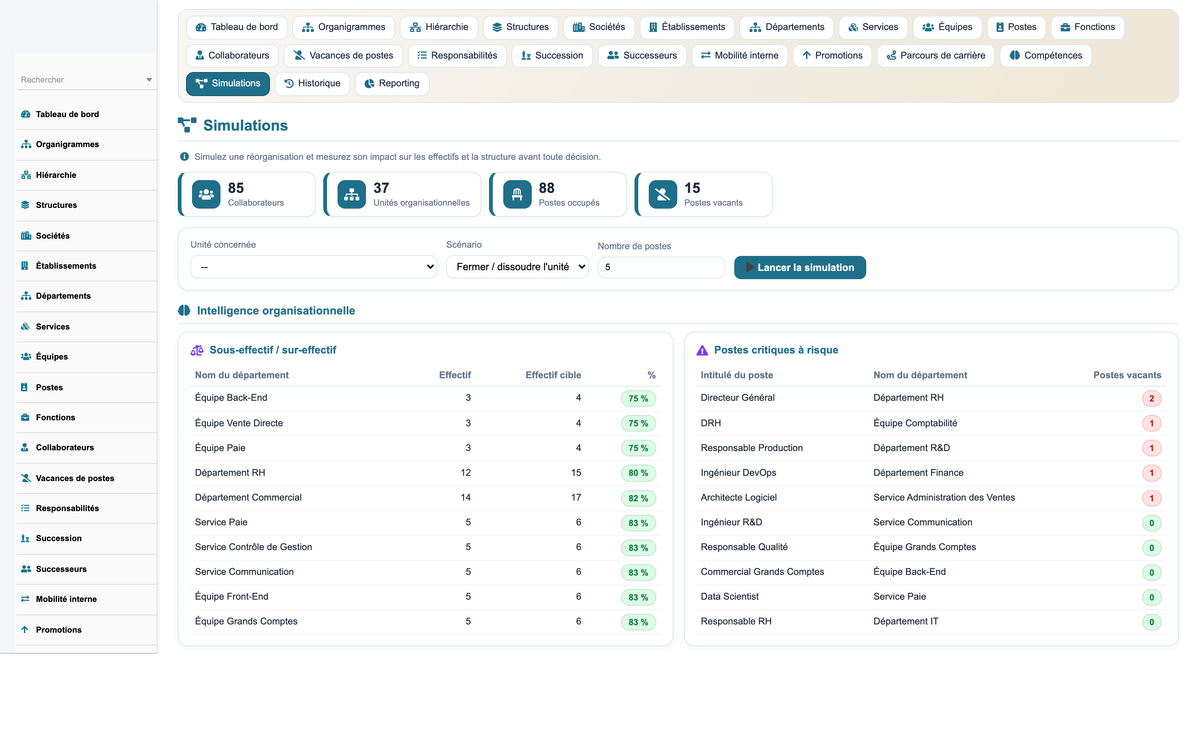Click the vacant badge 2 for Directeur Général
This screenshot has width=1200, height=743.
click(1152, 398)
